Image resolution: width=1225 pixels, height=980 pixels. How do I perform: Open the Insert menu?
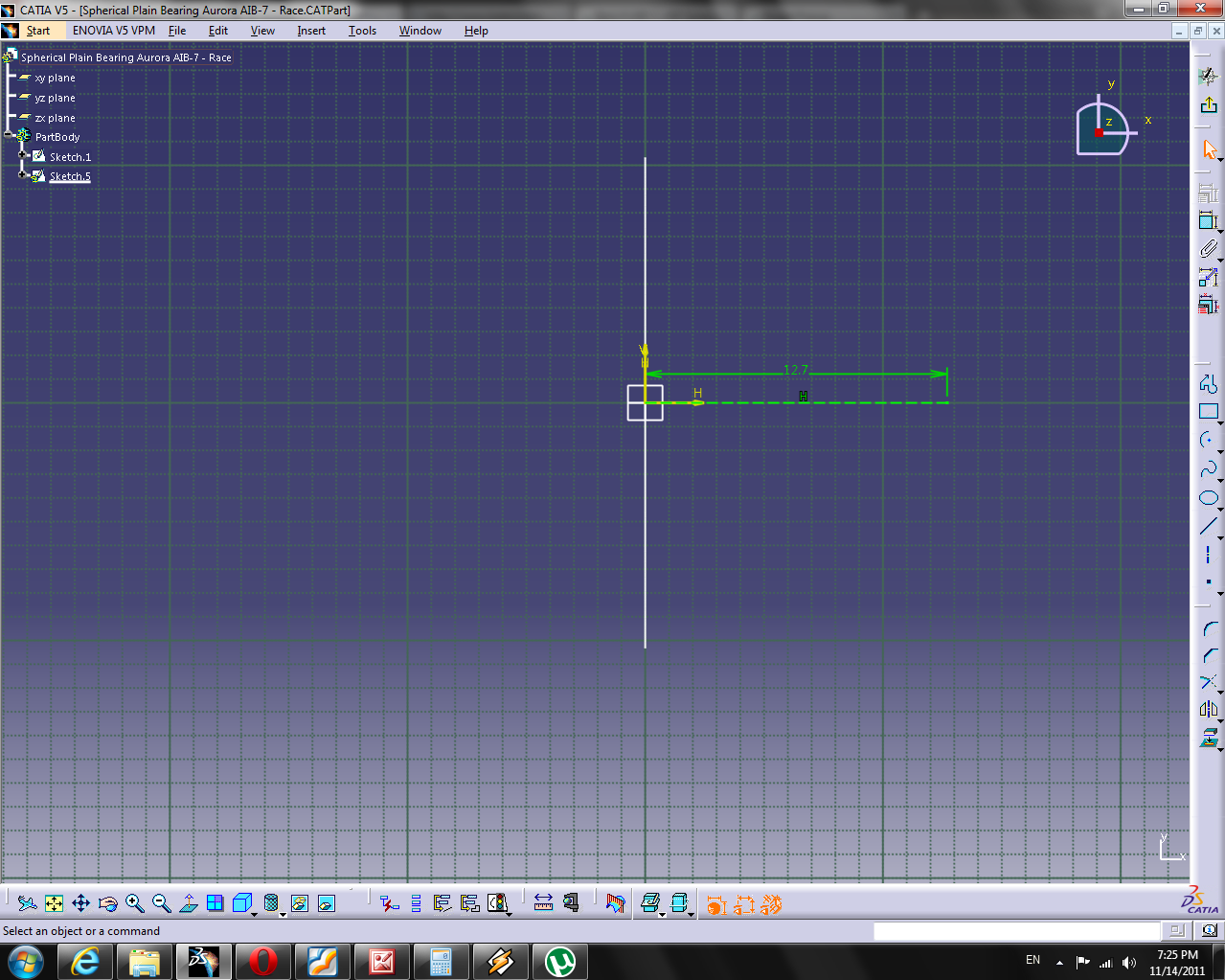[x=311, y=31]
